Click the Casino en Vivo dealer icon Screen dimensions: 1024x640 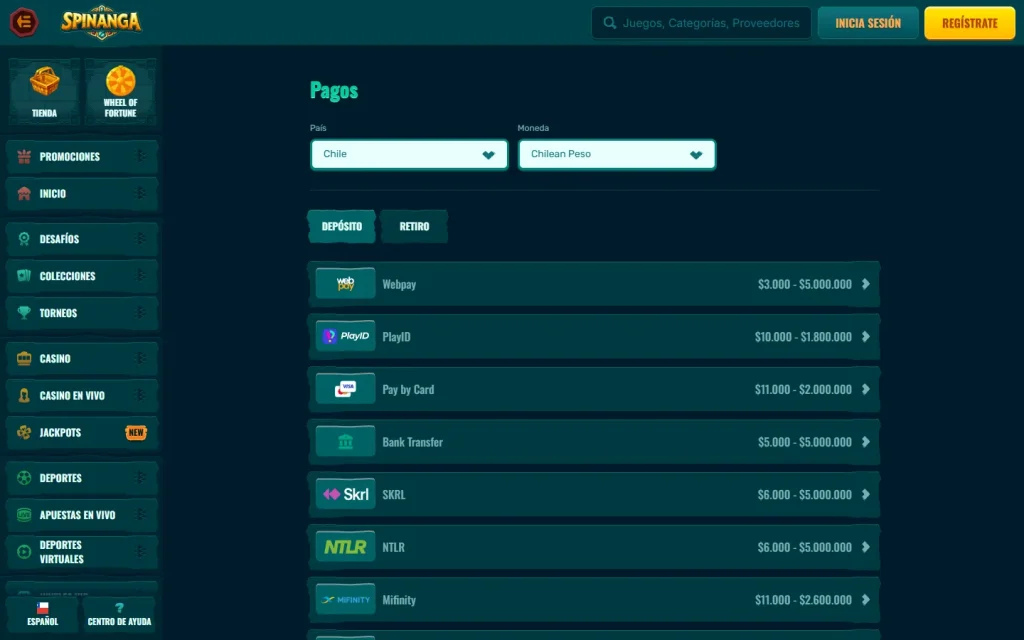click(24, 396)
